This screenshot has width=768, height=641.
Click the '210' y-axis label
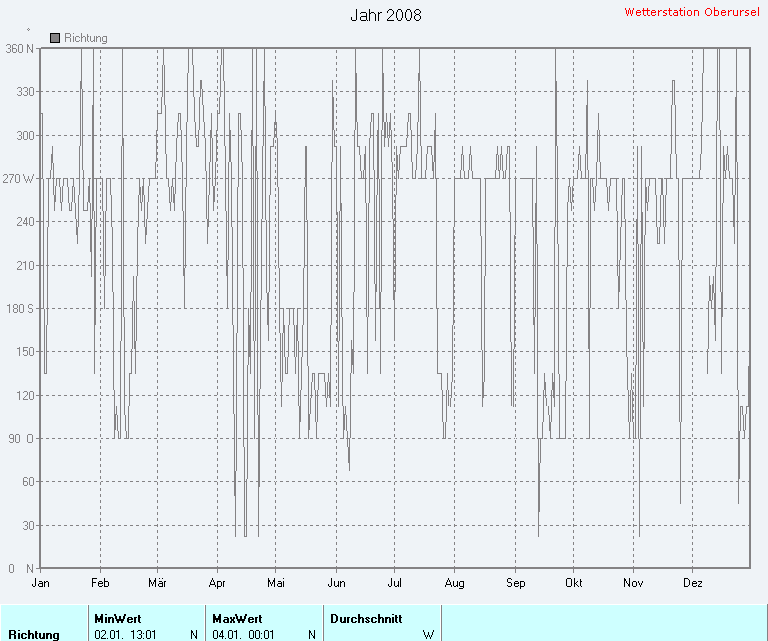click(x=25, y=265)
